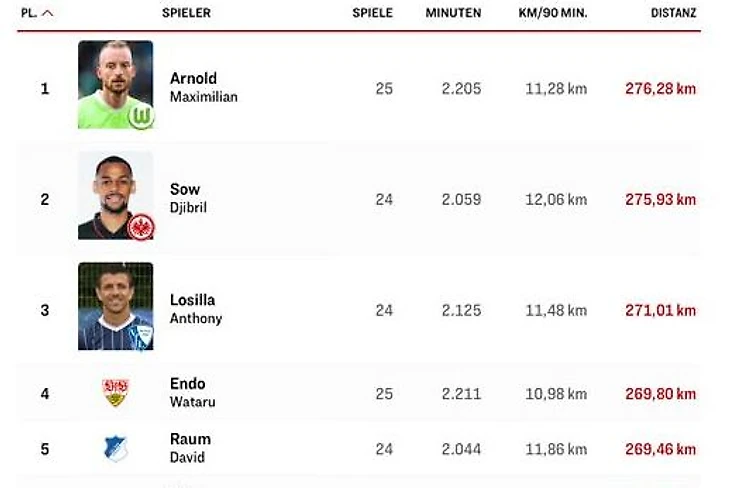Open Maximilian Arnold's player photo

pos(115,85)
